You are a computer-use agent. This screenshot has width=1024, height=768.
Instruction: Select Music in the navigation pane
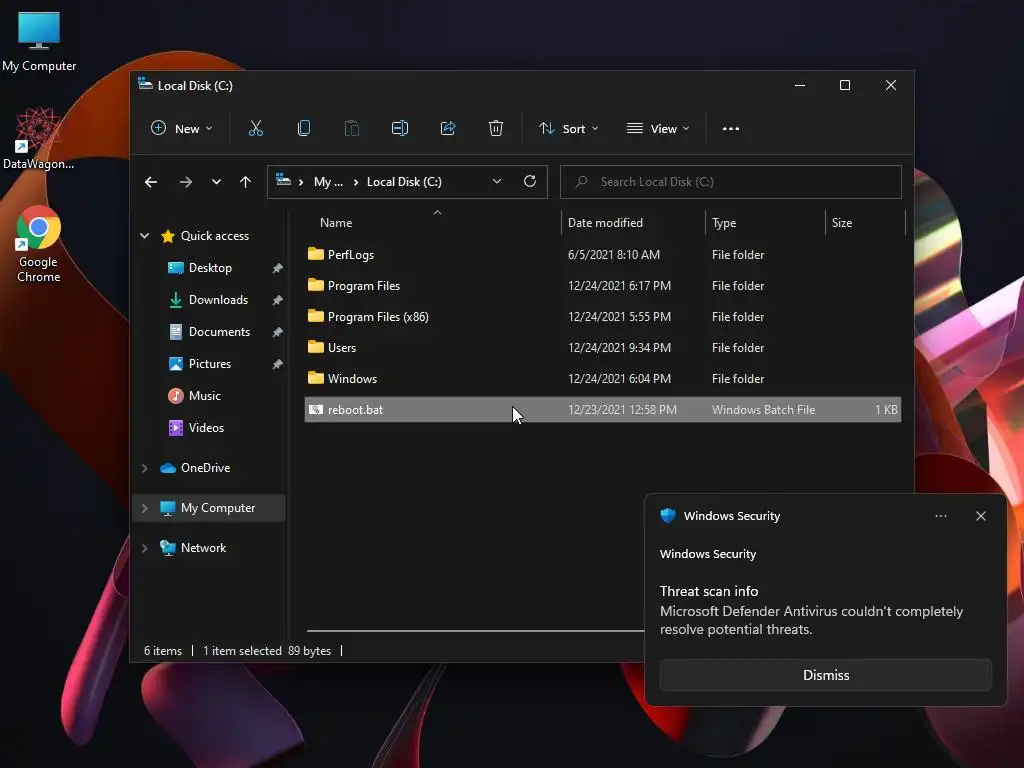pyautogui.click(x=204, y=396)
